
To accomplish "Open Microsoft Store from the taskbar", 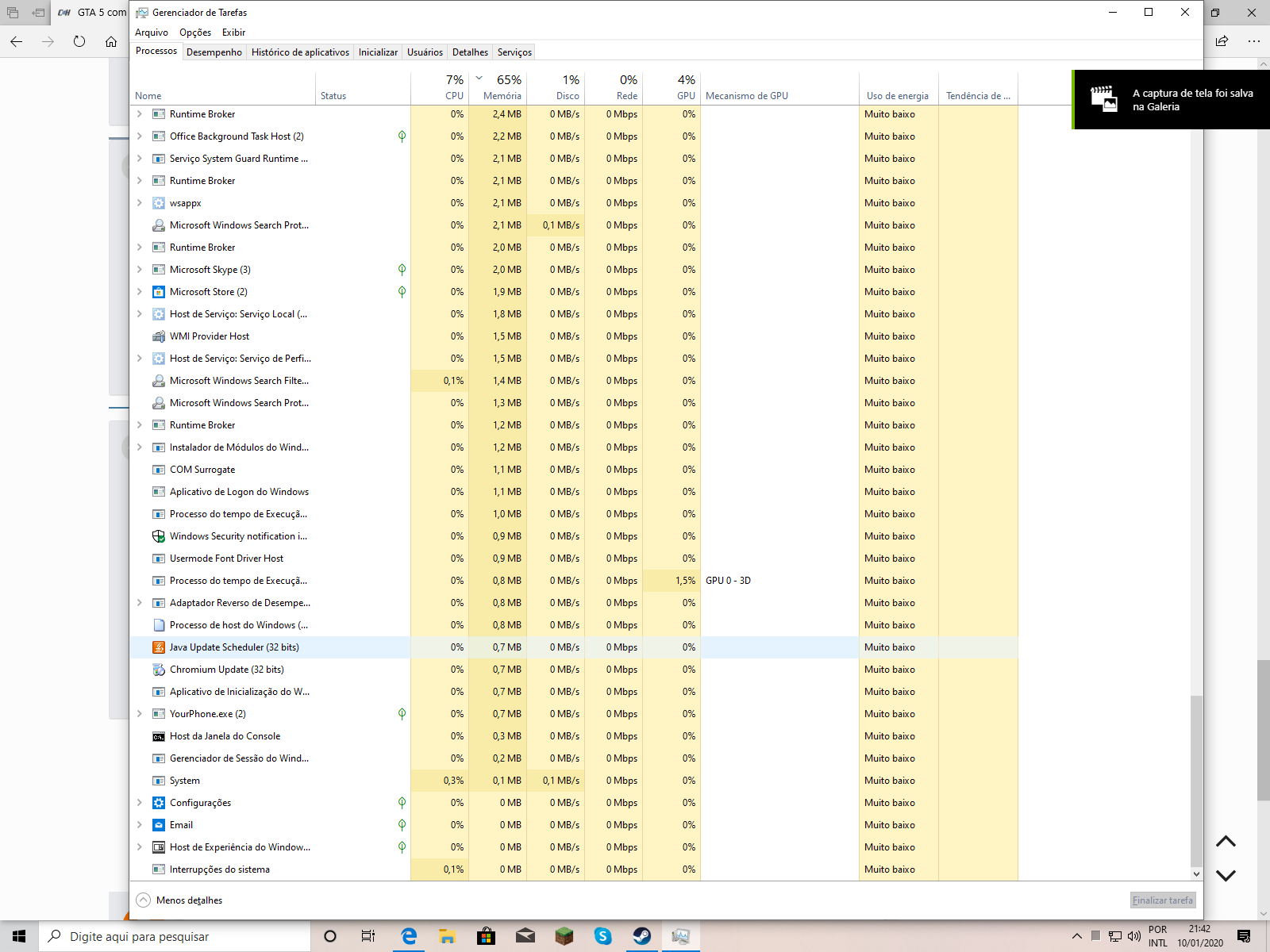I will coord(486,936).
